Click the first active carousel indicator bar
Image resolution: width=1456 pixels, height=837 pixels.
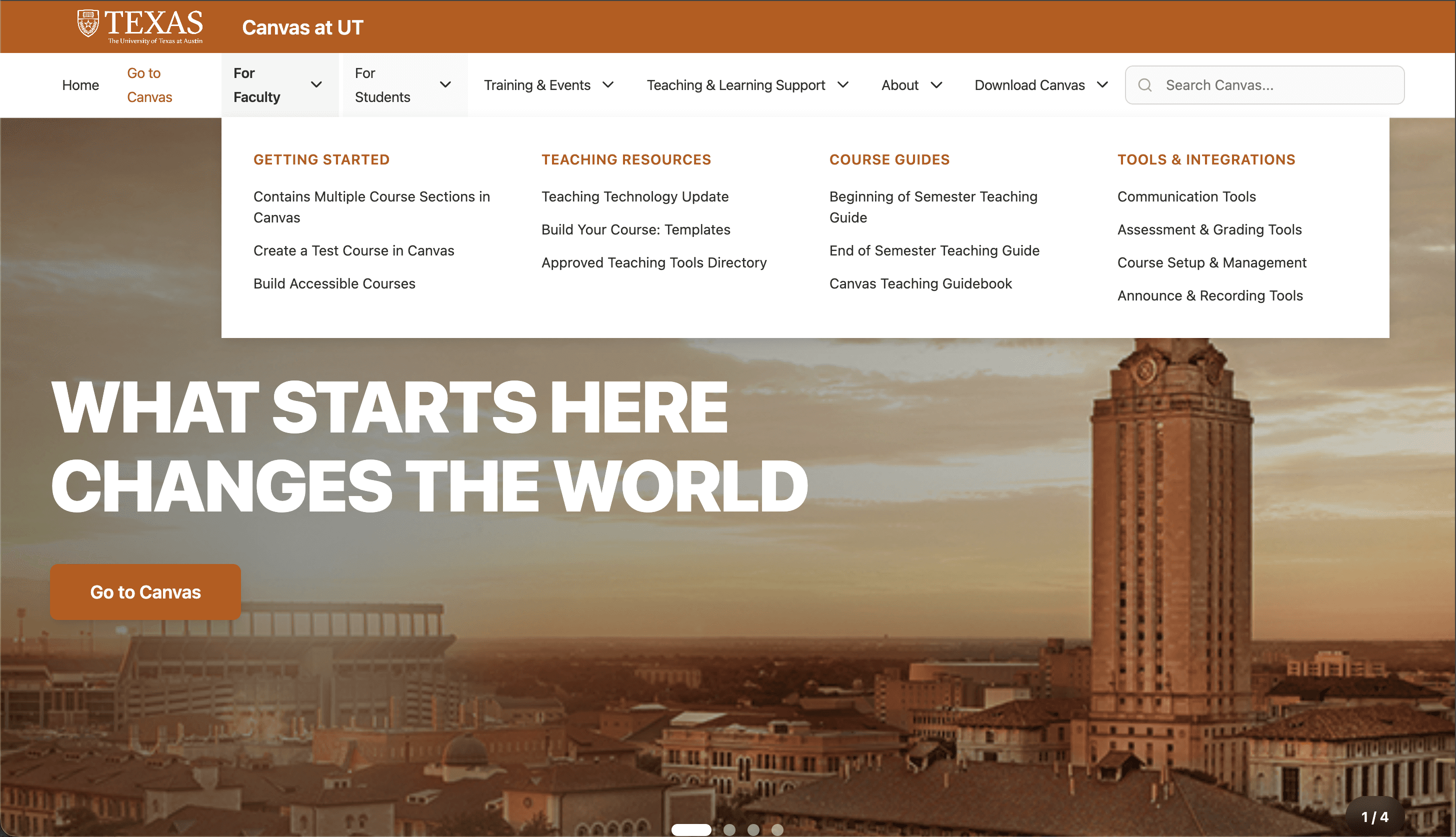[691, 829]
